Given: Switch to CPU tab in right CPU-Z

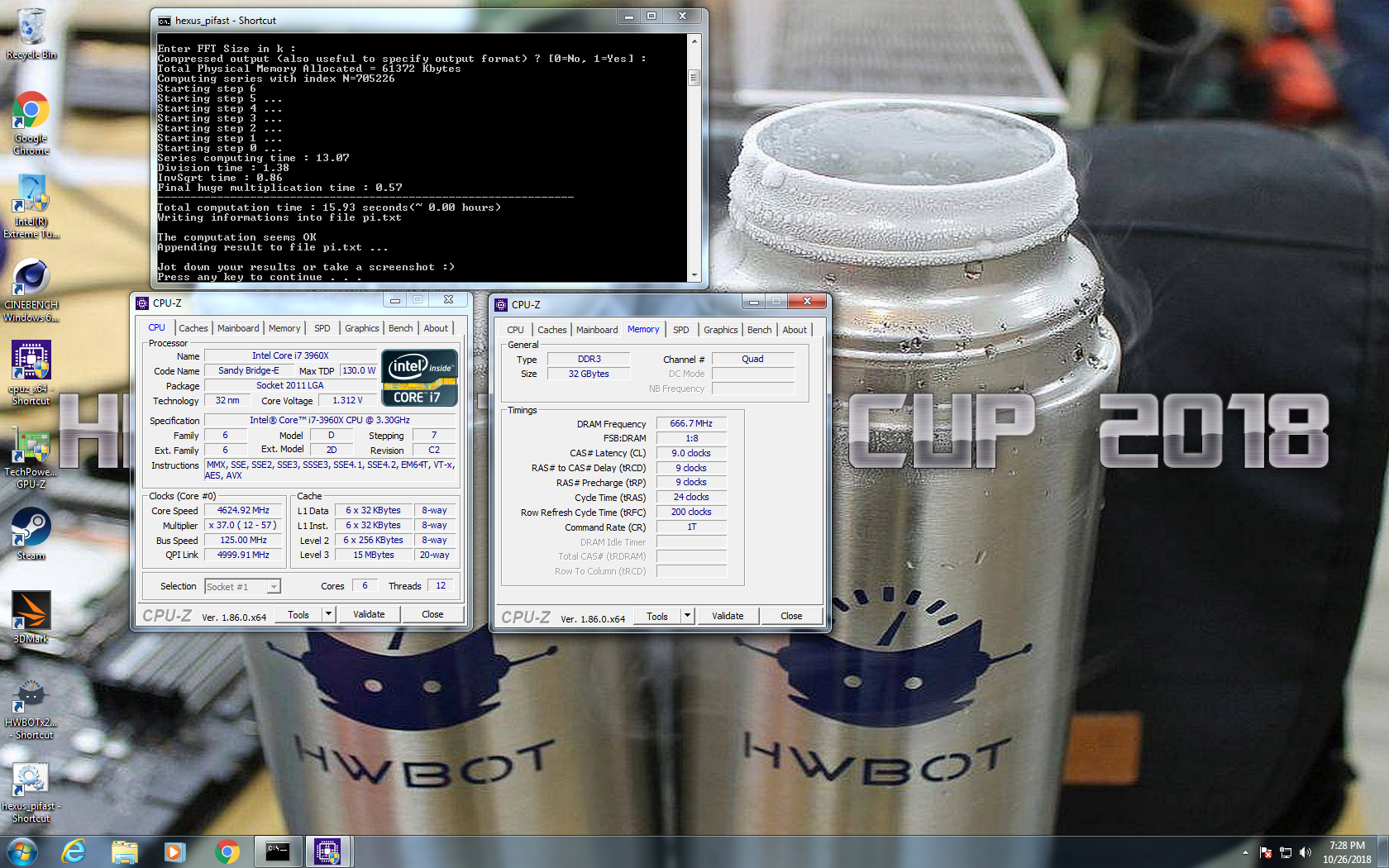Looking at the screenshot, I should pyautogui.click(x=516, y=330).
